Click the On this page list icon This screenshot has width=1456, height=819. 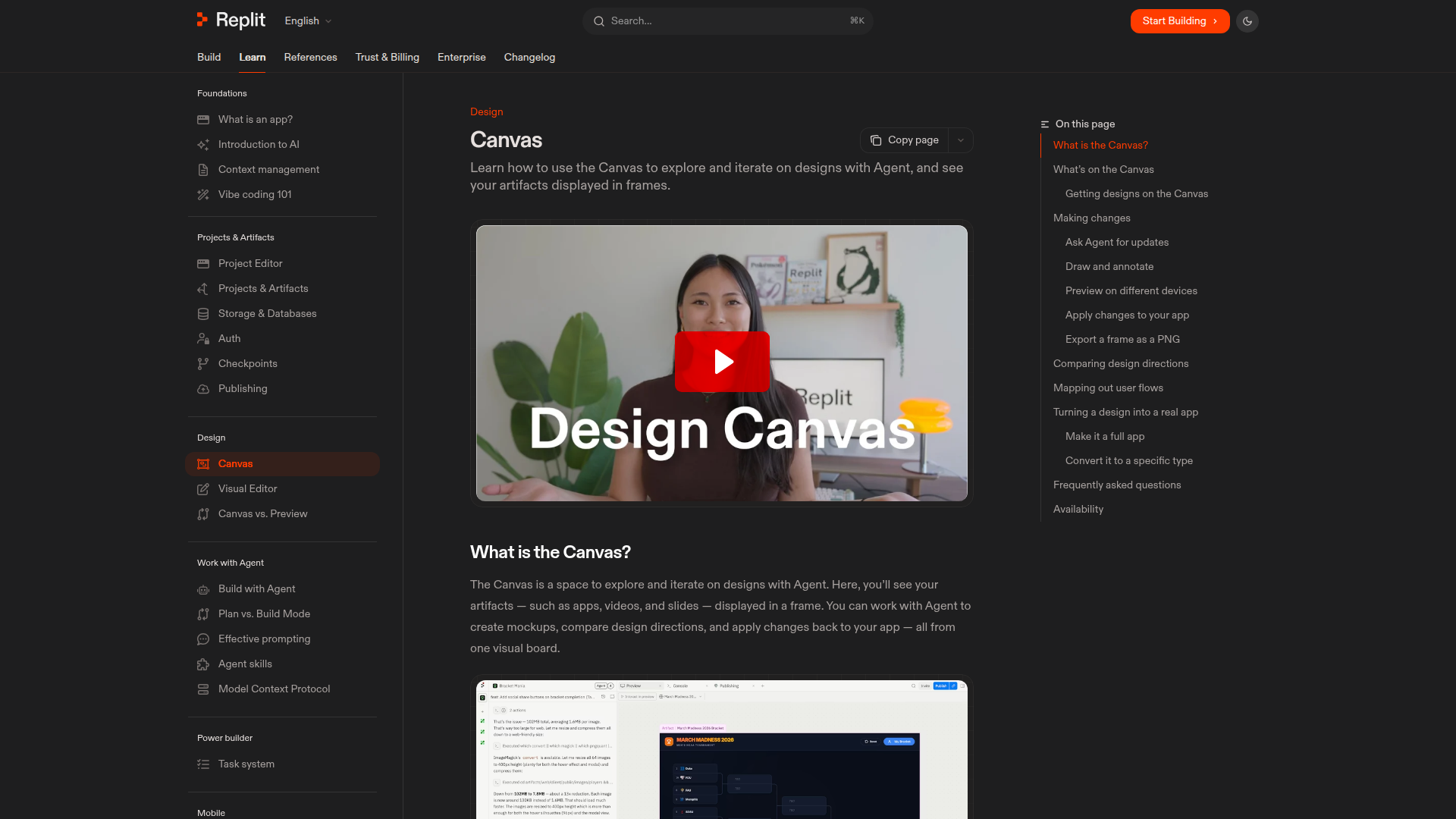tap(1045, 124)
